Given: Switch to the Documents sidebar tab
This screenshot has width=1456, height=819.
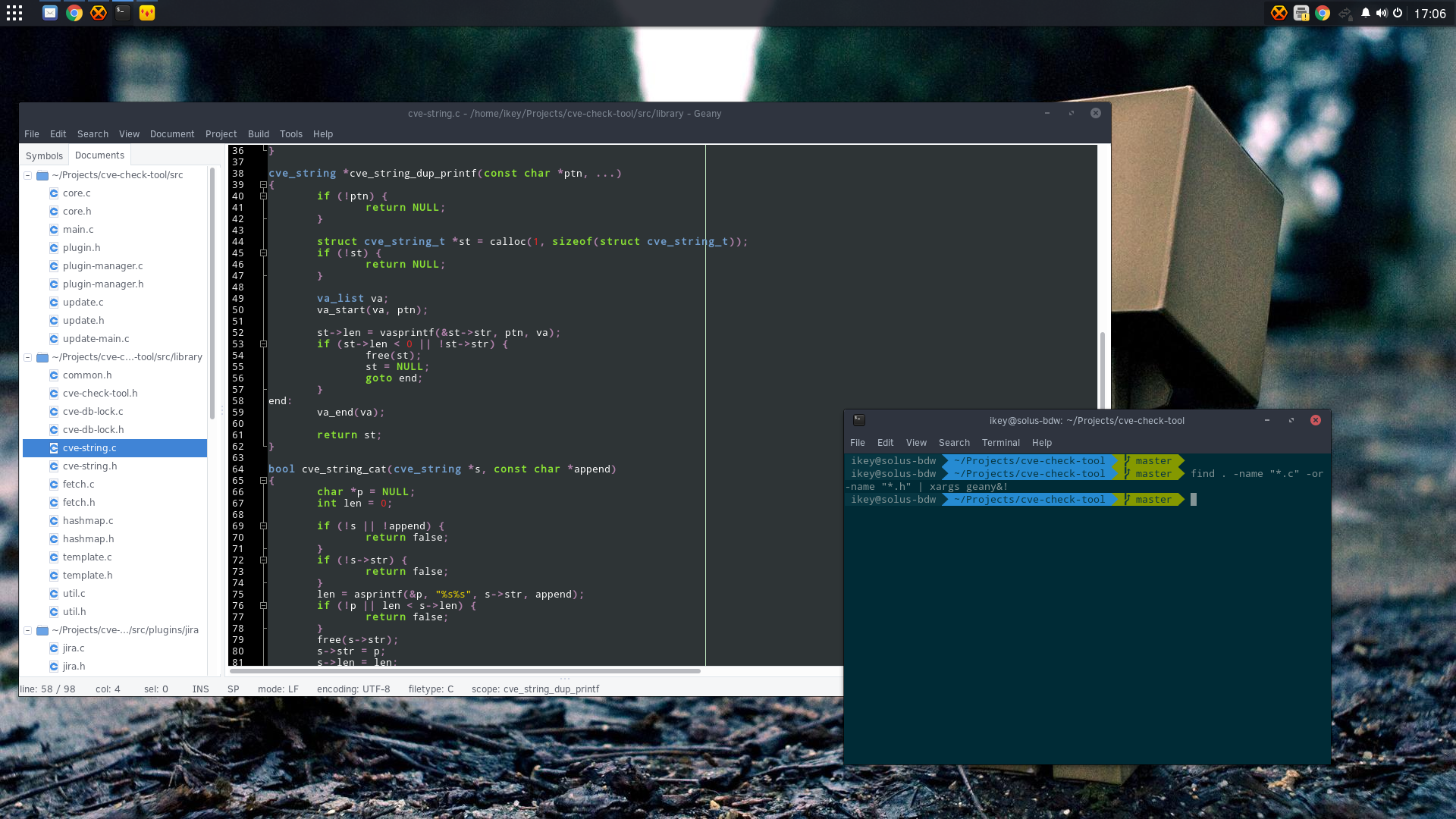Looking at the screenshot, I should 99,155.
